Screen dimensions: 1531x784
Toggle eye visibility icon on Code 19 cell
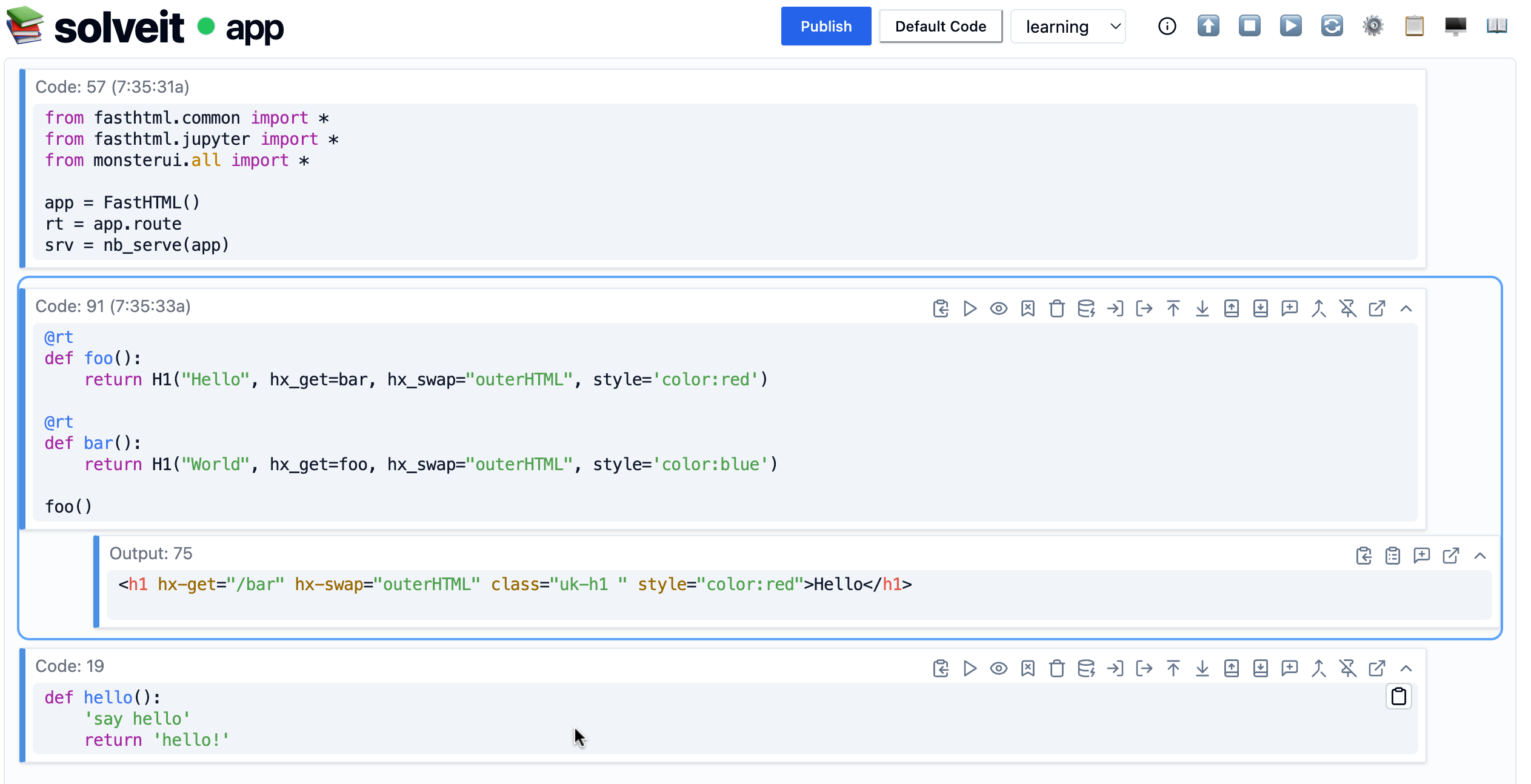pyautogui.click(x=999, y=668)
